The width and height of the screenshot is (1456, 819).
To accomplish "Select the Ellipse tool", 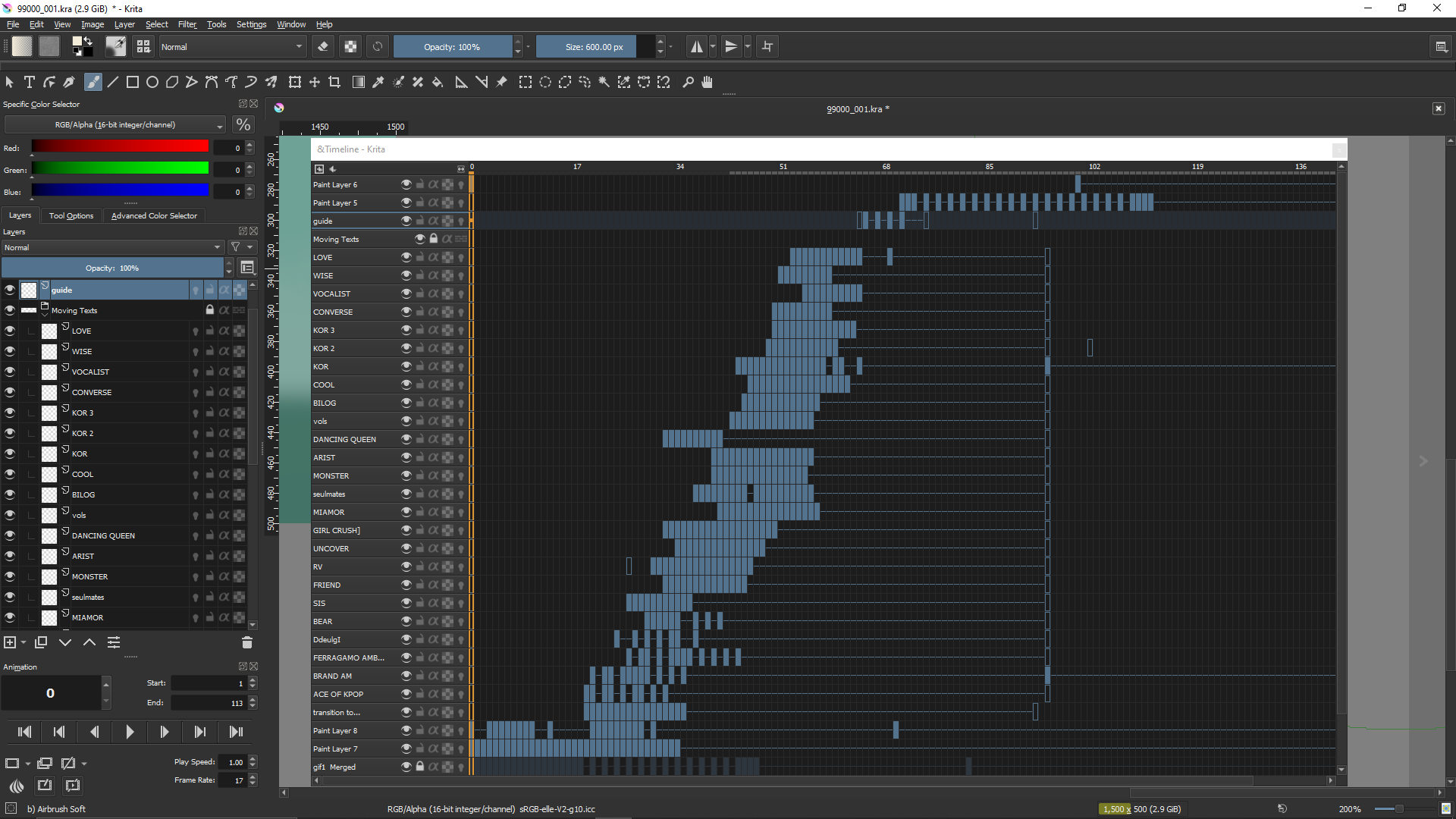I will (x=152, y=82).
